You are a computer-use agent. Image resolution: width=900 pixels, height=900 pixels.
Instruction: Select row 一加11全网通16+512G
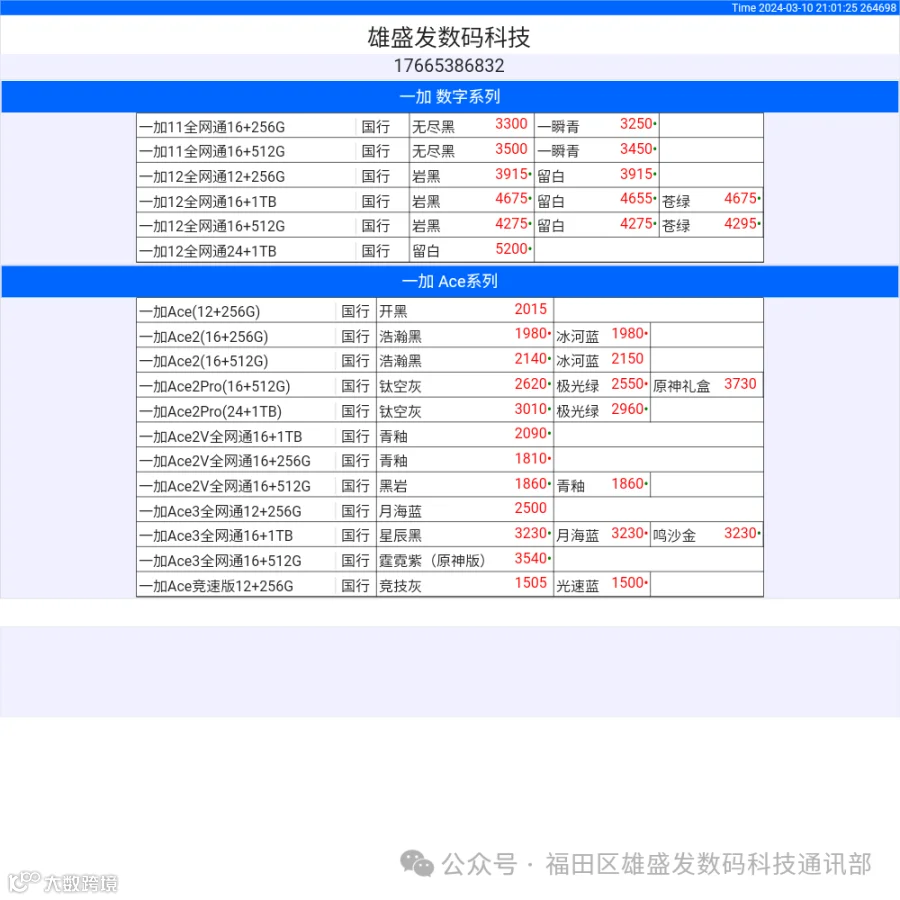point(450,150)
